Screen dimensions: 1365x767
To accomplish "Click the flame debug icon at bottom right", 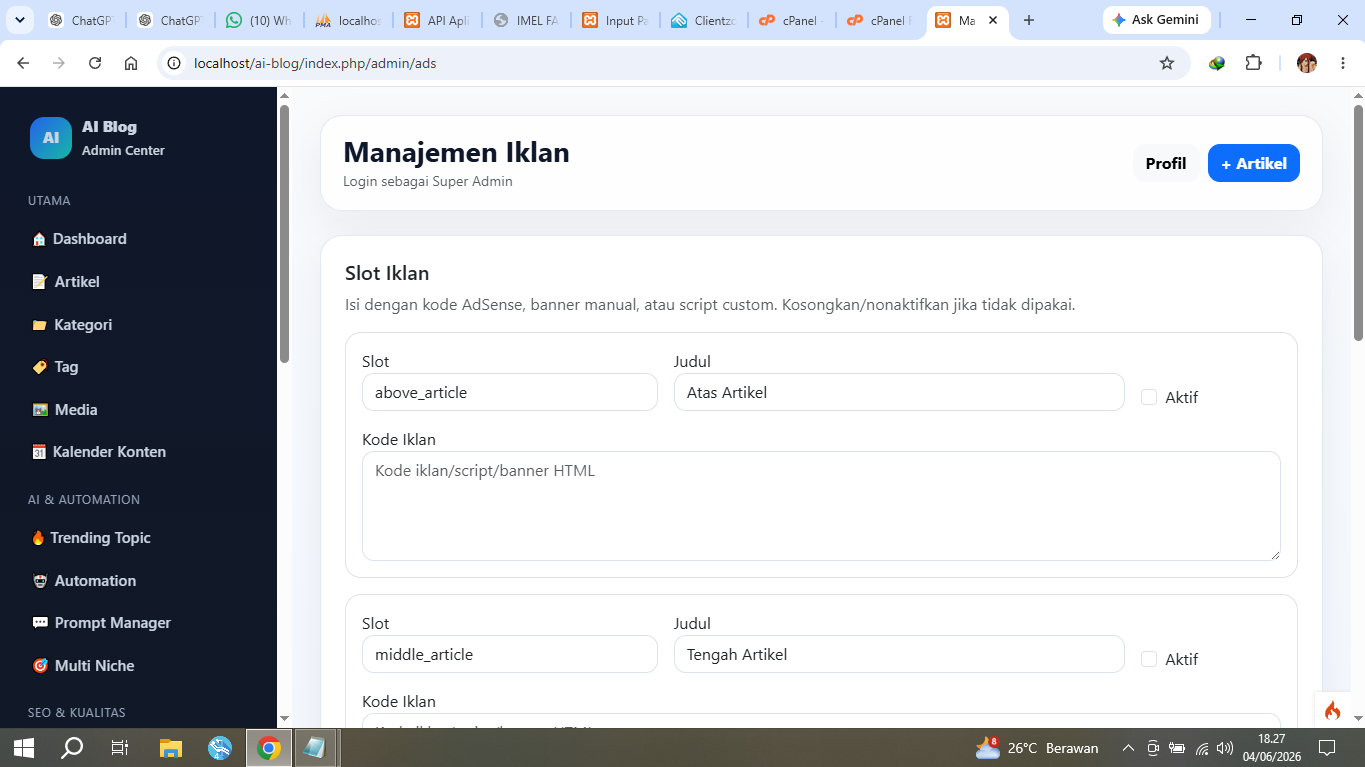I will 1332,710.
